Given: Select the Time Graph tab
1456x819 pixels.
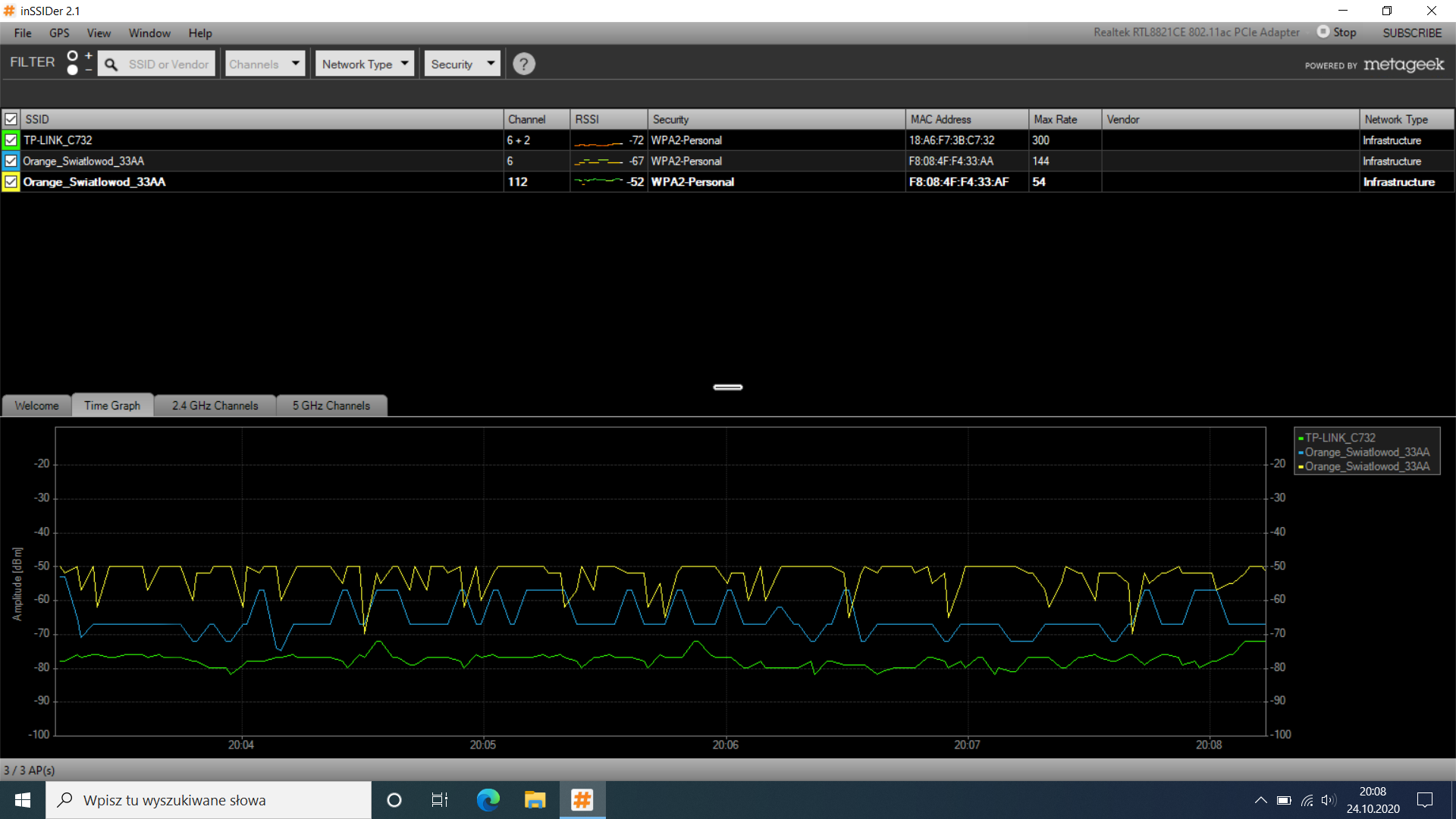Looking at the screenshot, I should click(112, 406).
